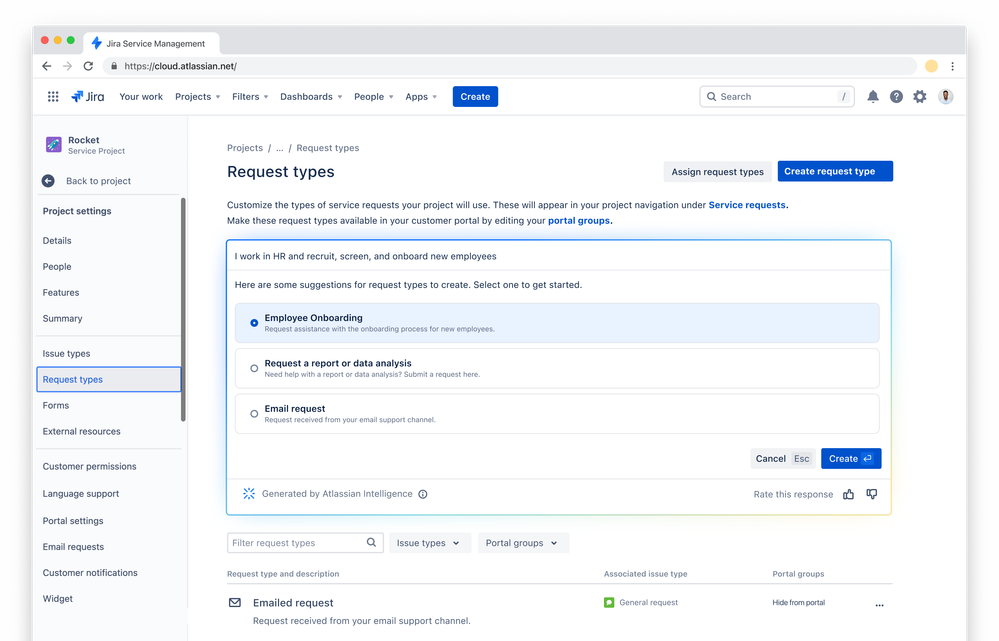Expand the Filters dropdown menu
The width and height of the screenshot is (999, 641).
(x=250, y=97)
